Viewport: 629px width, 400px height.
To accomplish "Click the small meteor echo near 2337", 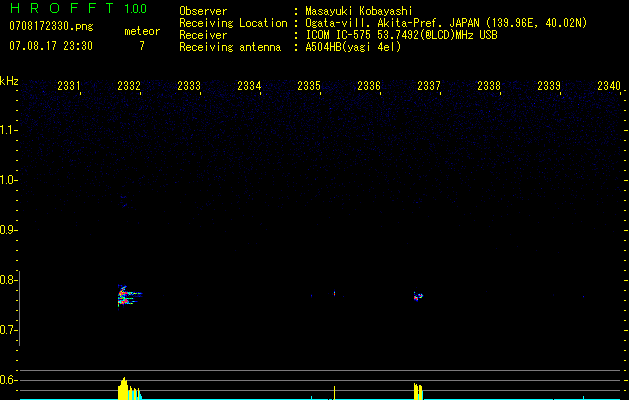I will (x=418, y=296).
